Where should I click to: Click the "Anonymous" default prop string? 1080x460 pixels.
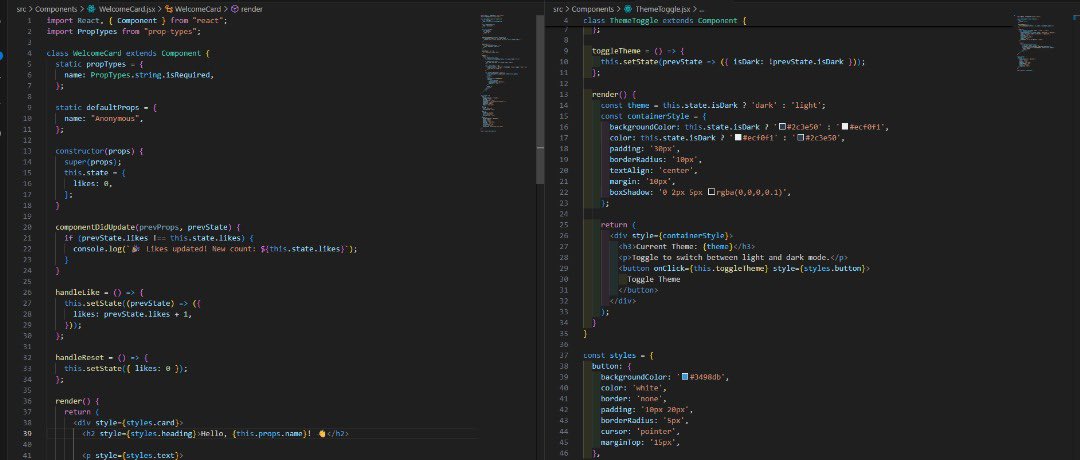pyautogui.click(x=116, y=118)
